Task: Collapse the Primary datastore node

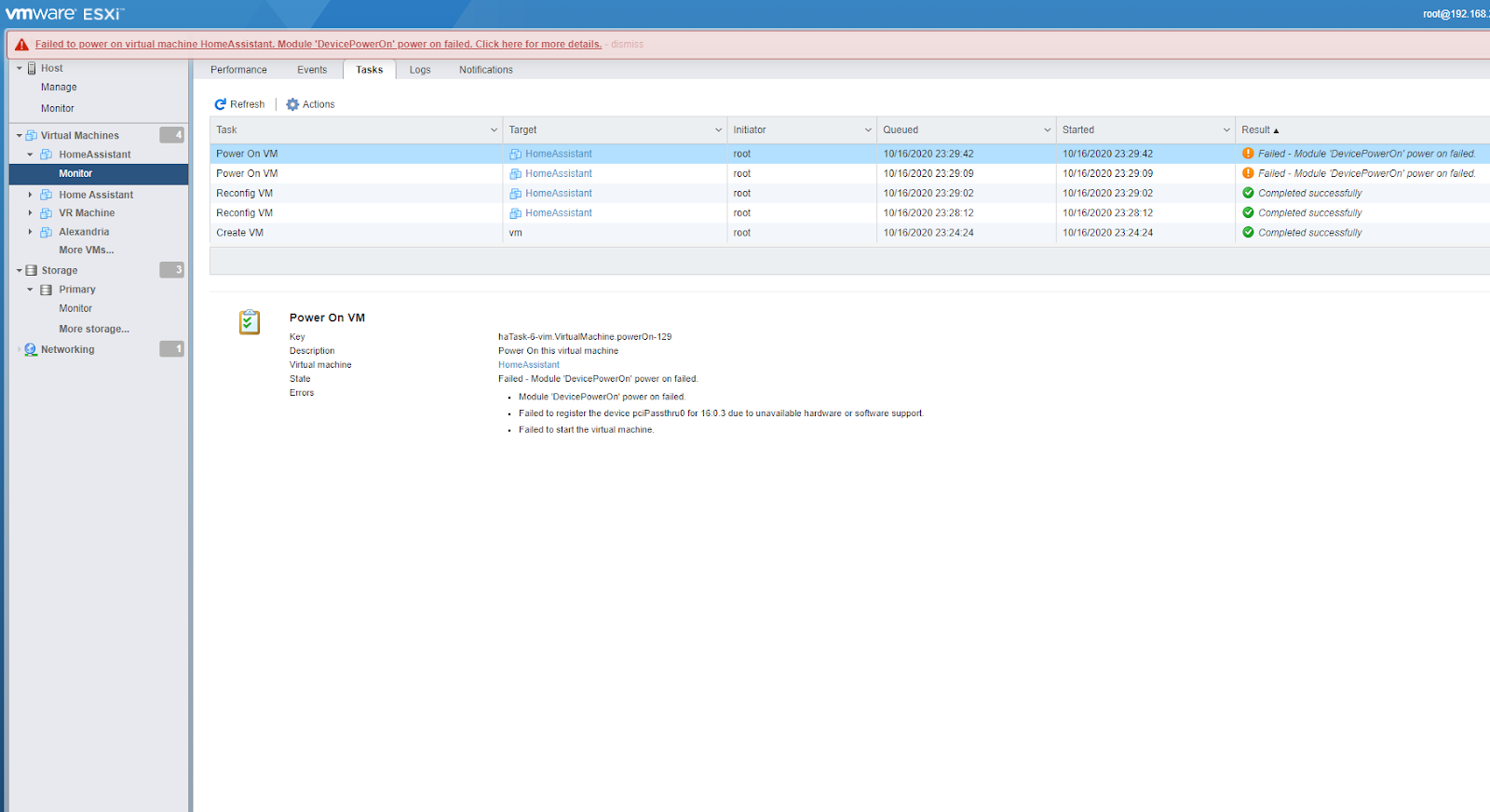Action: click(30, 290)
